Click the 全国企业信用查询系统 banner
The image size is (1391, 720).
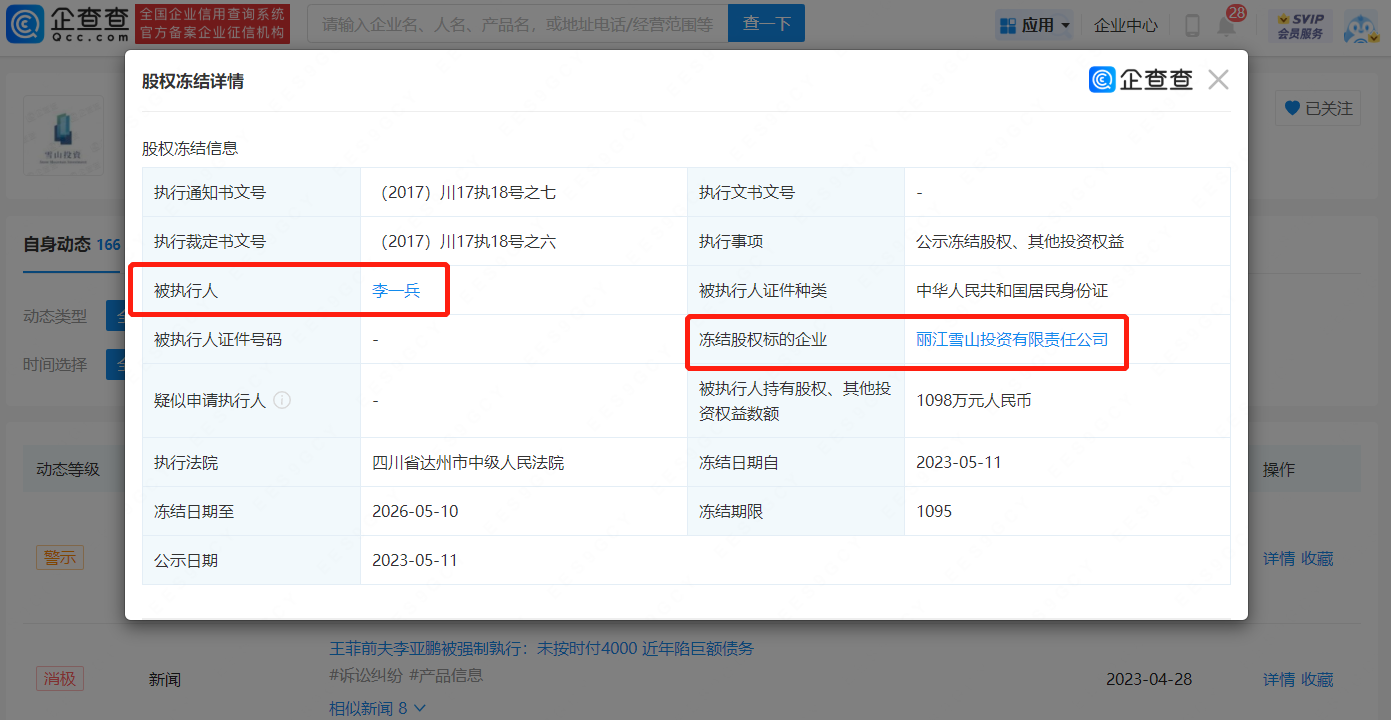pyautogui.click(x=212, y=24)
